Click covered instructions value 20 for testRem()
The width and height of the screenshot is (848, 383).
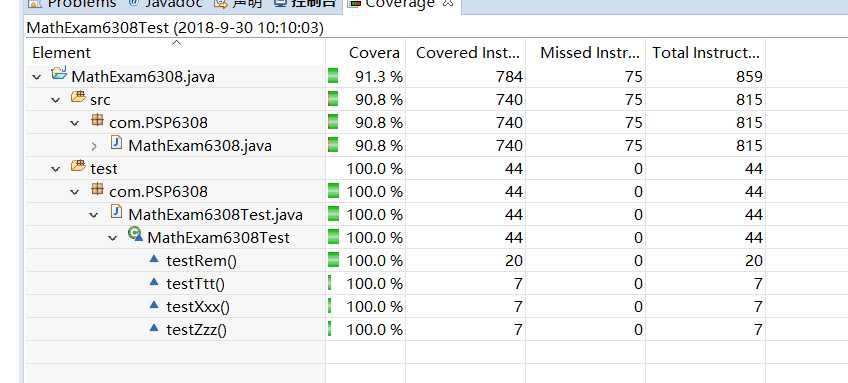[514, 261]
